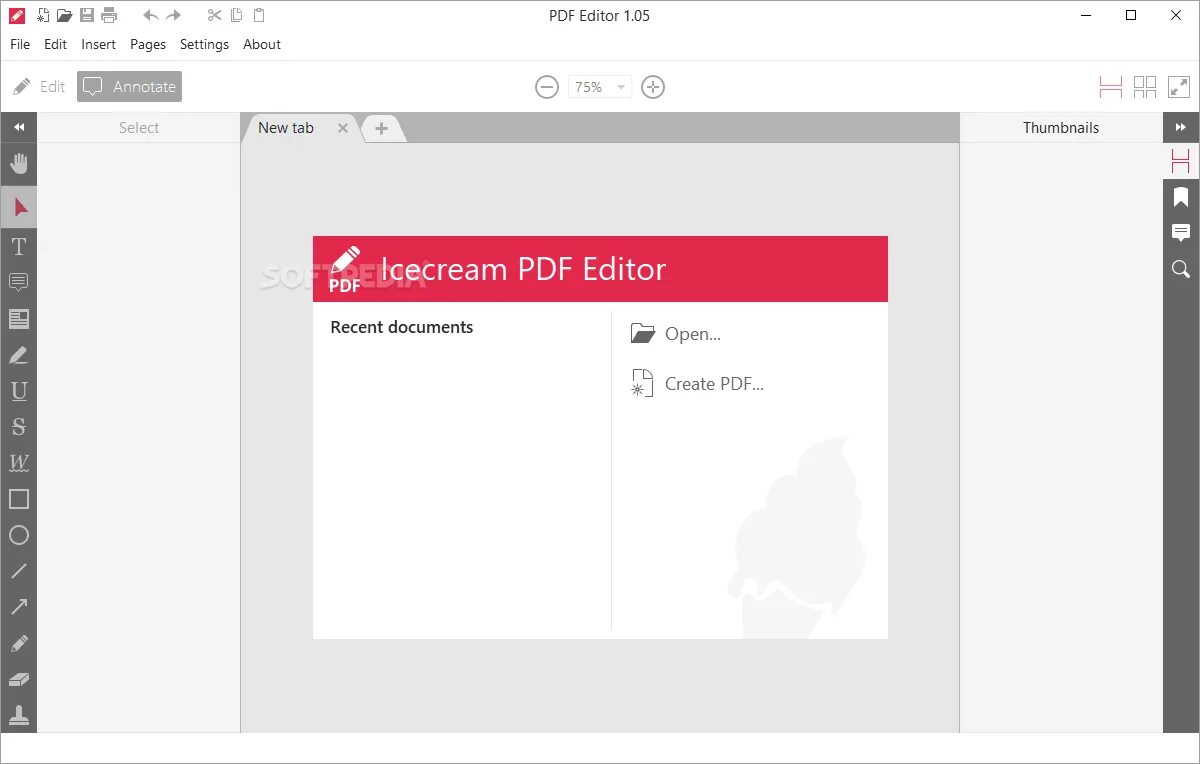Collapse the right Thumbnails panel
1200x764 pixels.
click(1181, 127)
